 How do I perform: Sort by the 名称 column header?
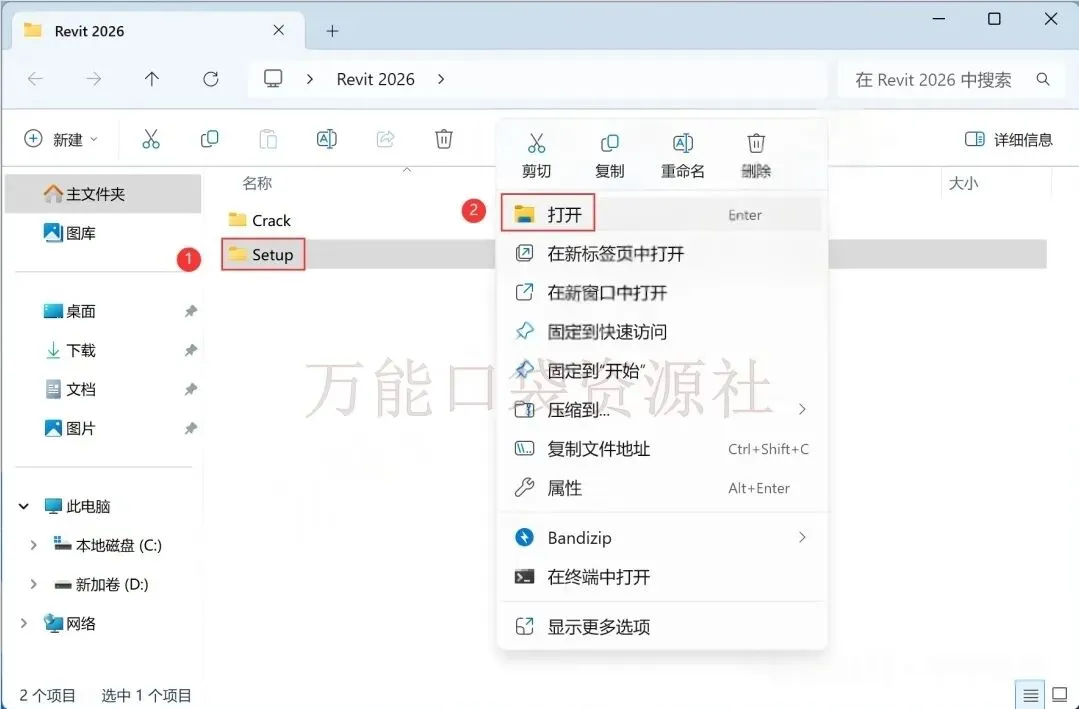point(257,183)
